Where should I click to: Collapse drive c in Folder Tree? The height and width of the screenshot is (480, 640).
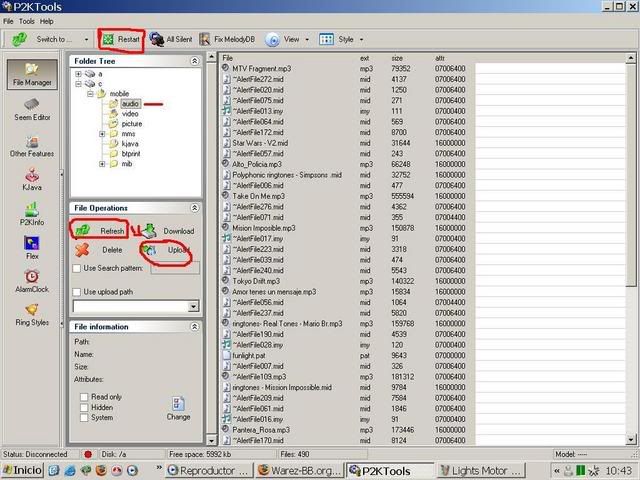[x=78, y=84]
